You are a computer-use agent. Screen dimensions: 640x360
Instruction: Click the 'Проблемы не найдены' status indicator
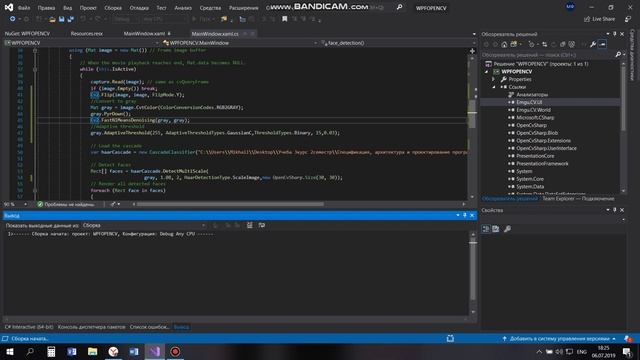tap(66, 204)
